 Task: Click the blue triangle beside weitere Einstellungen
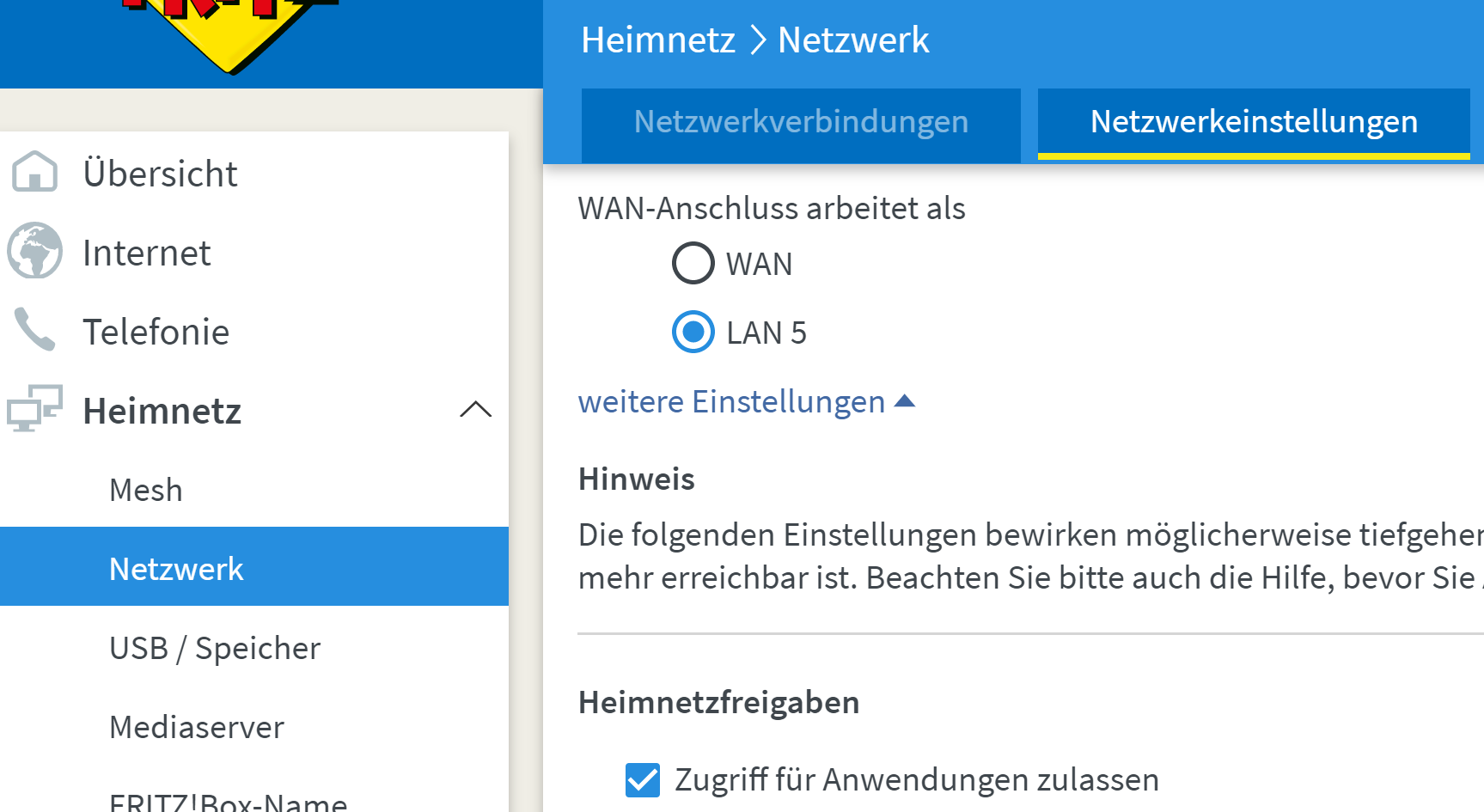(x=905, y=401)
